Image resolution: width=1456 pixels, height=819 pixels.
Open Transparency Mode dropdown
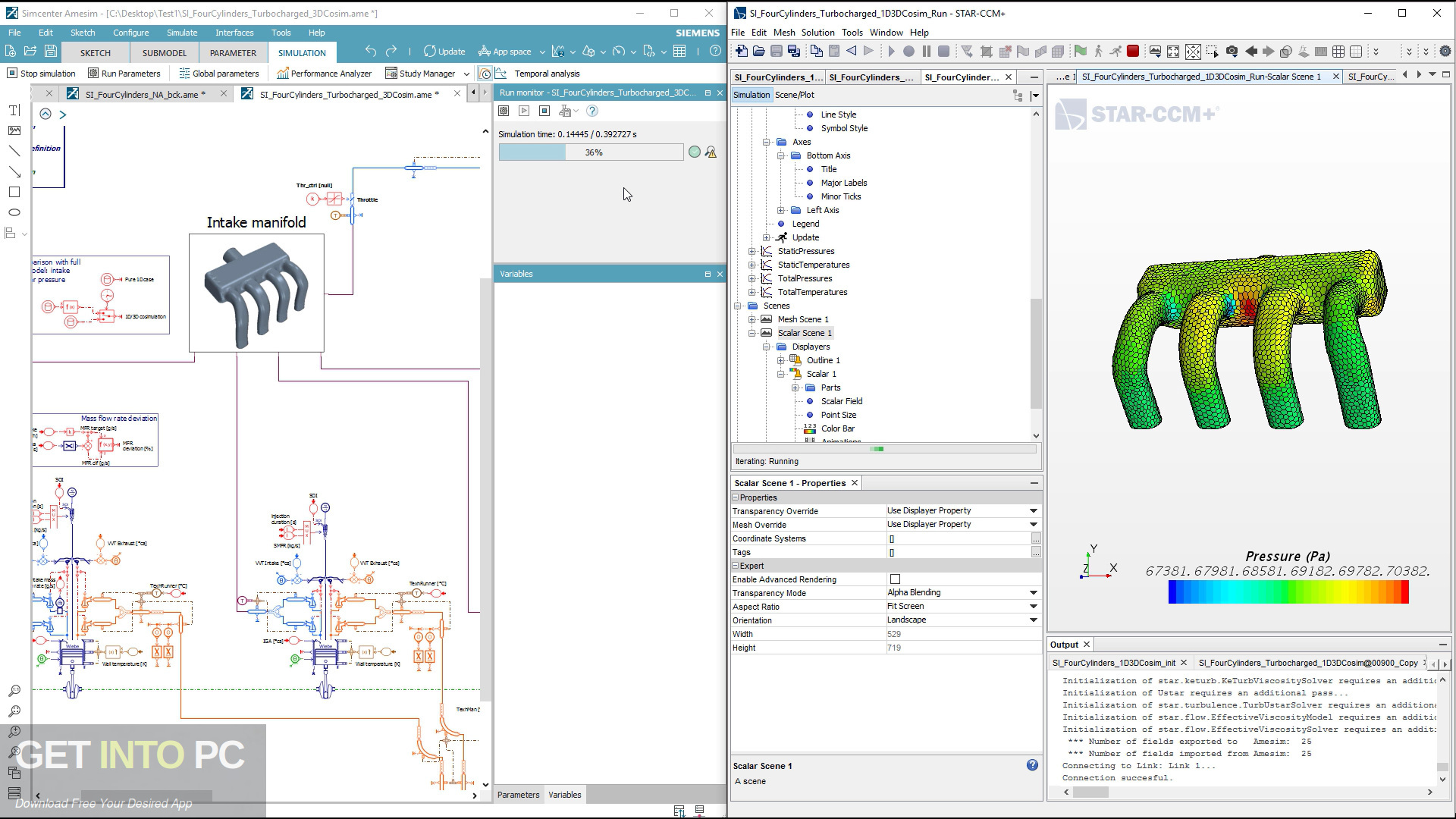[x=1033, y=593]
